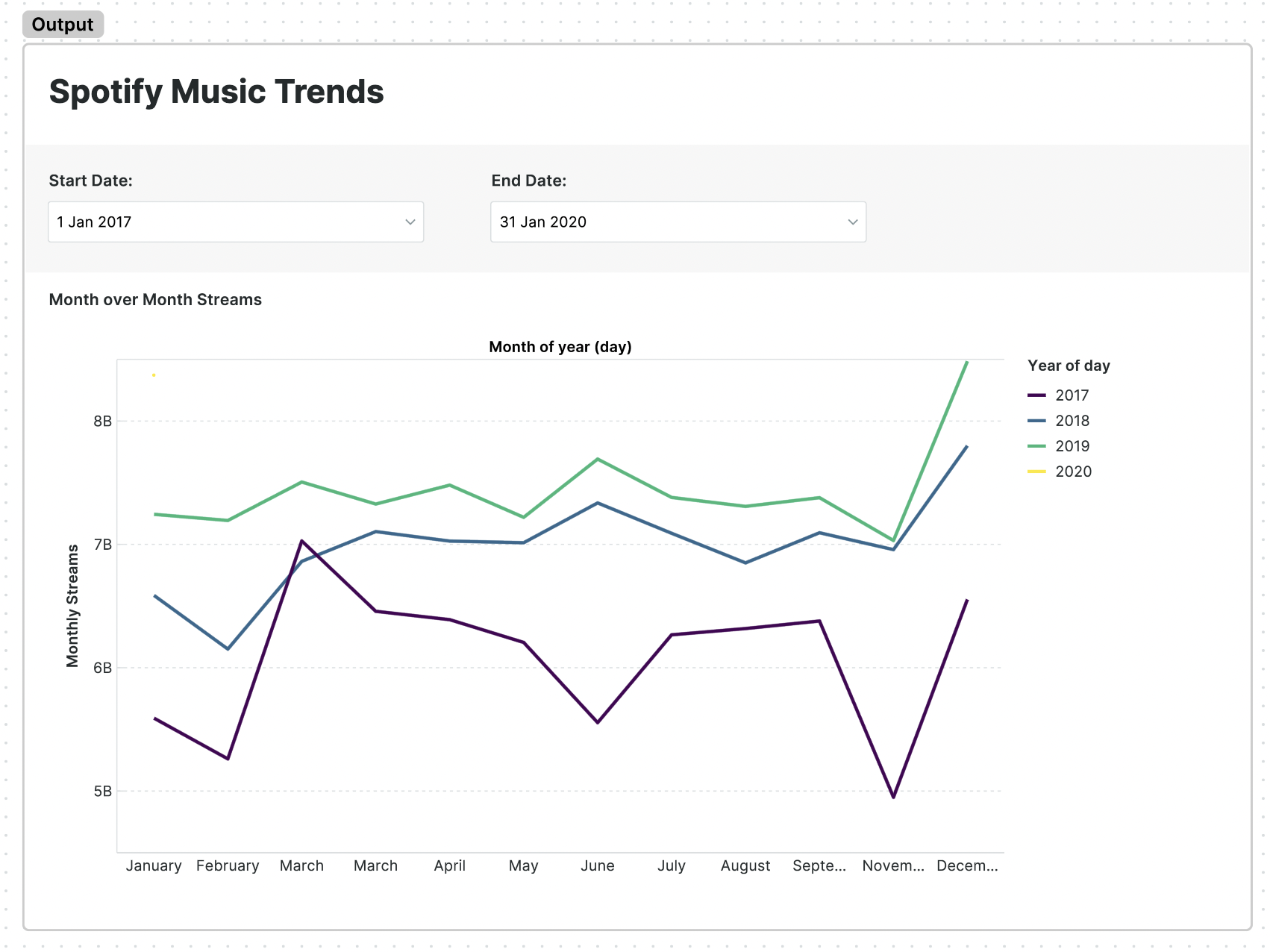
Task: Click the 6B y-axis tick label
Action: point(103,668)
